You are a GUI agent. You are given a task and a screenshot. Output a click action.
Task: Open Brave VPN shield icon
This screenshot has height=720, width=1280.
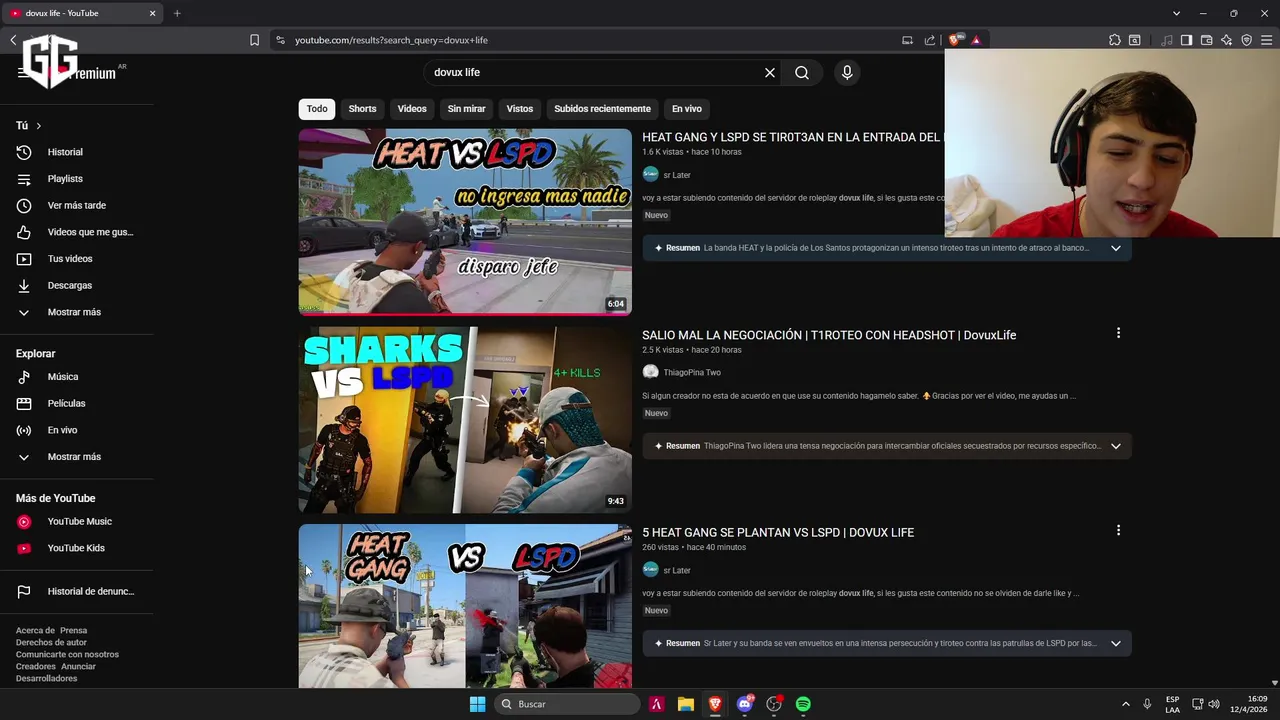click(x=1246, y=40)
